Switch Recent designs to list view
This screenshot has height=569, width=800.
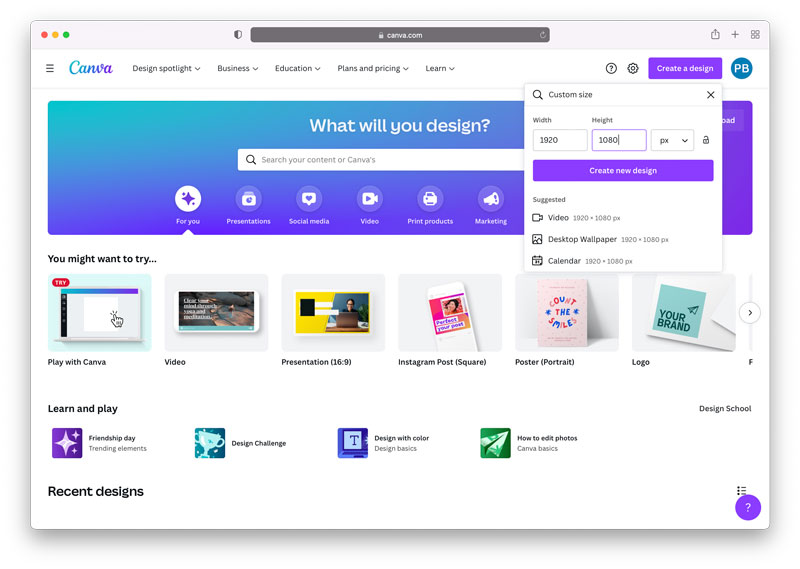pos(741,490)
